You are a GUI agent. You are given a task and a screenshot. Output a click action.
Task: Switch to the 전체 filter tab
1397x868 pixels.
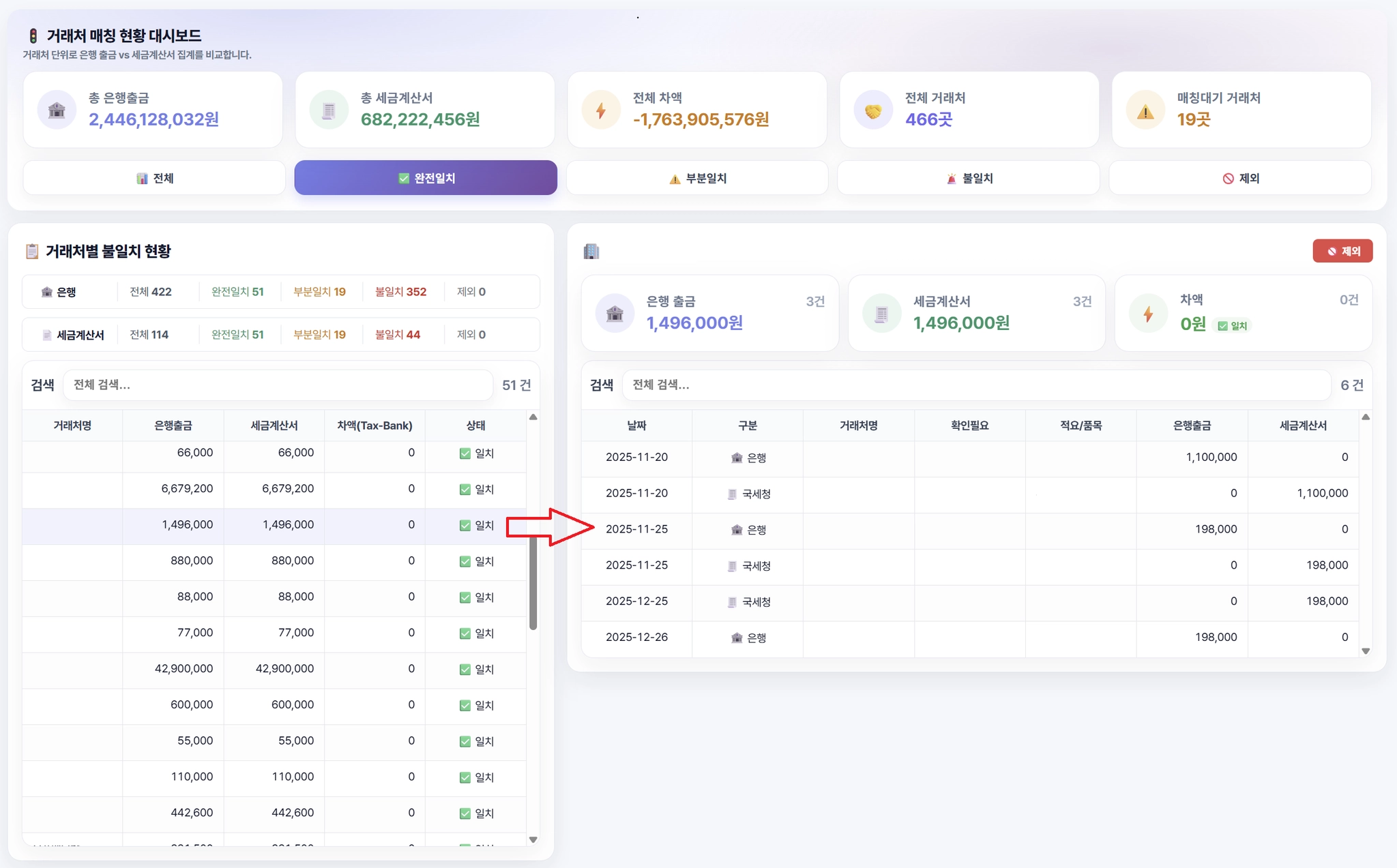[x=154, y=178]
